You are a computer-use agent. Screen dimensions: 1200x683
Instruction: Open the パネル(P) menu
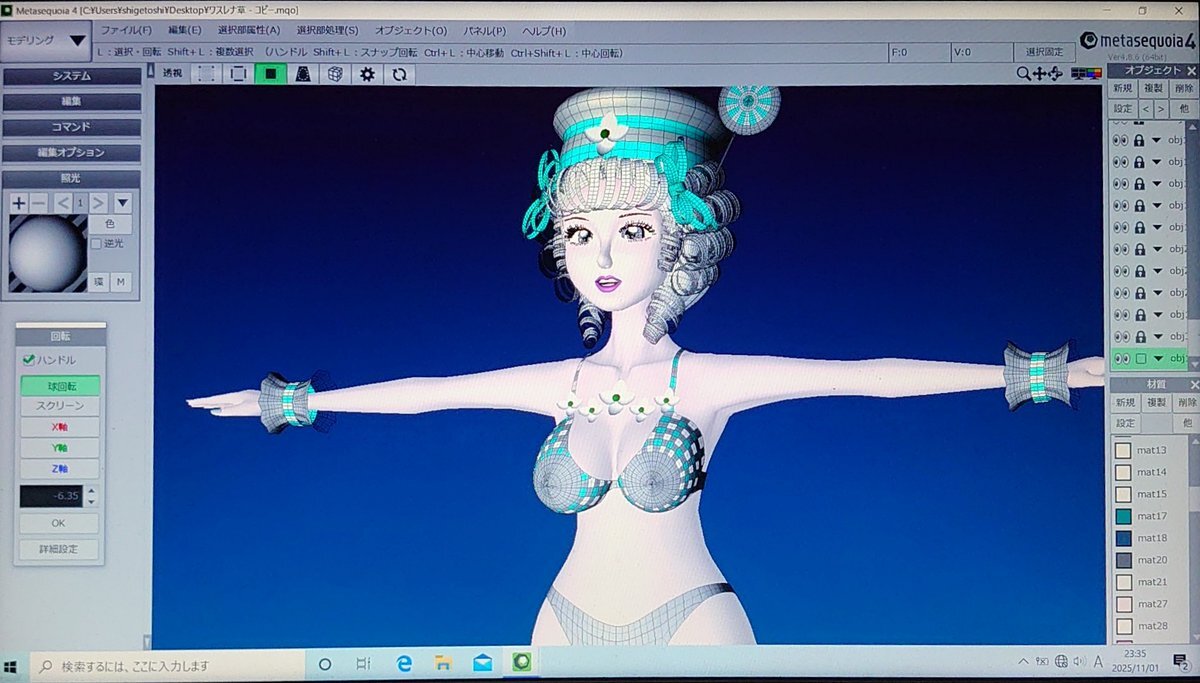tap(484, 31)
